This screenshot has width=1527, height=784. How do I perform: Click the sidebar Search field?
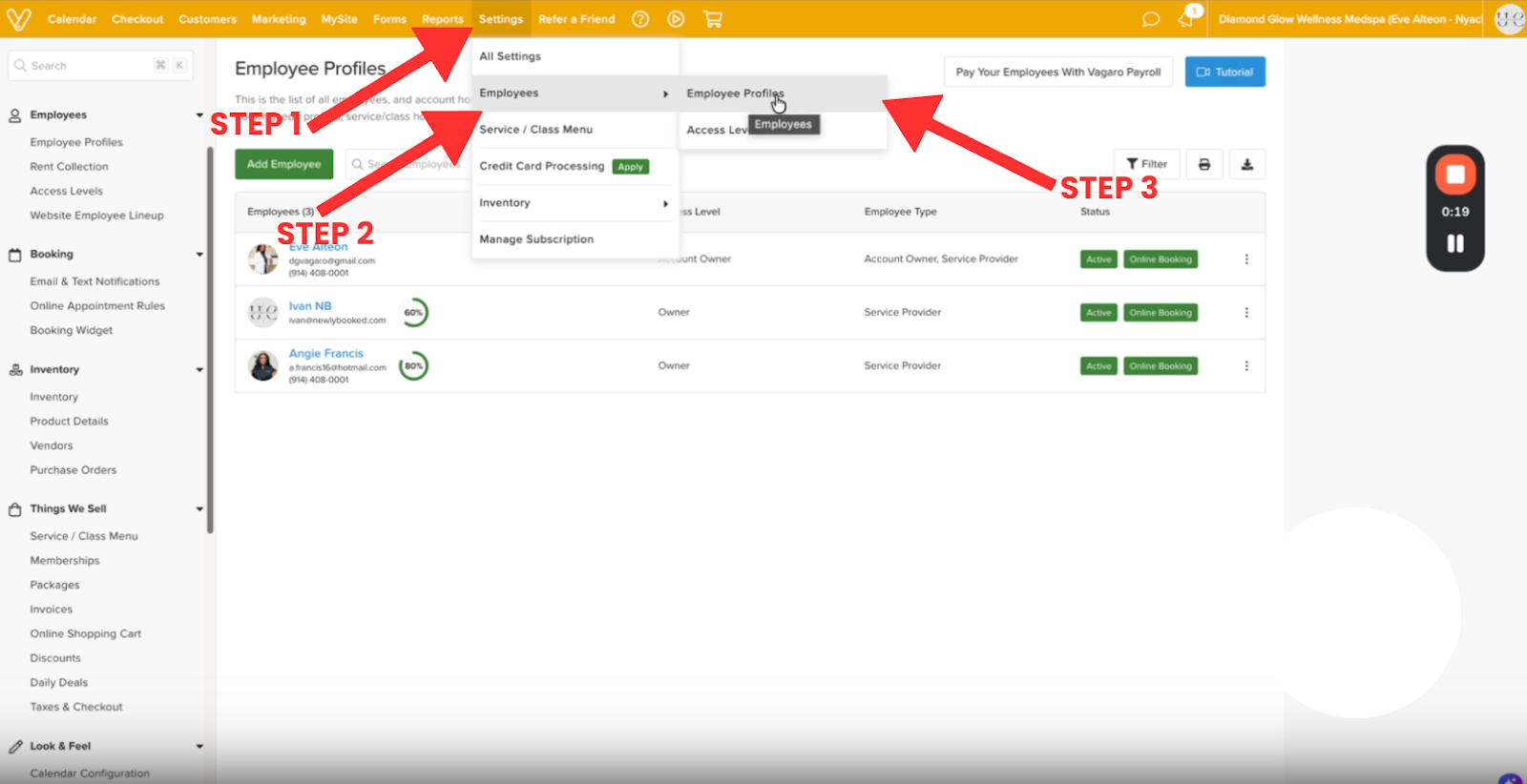click(x=100, y=66)
